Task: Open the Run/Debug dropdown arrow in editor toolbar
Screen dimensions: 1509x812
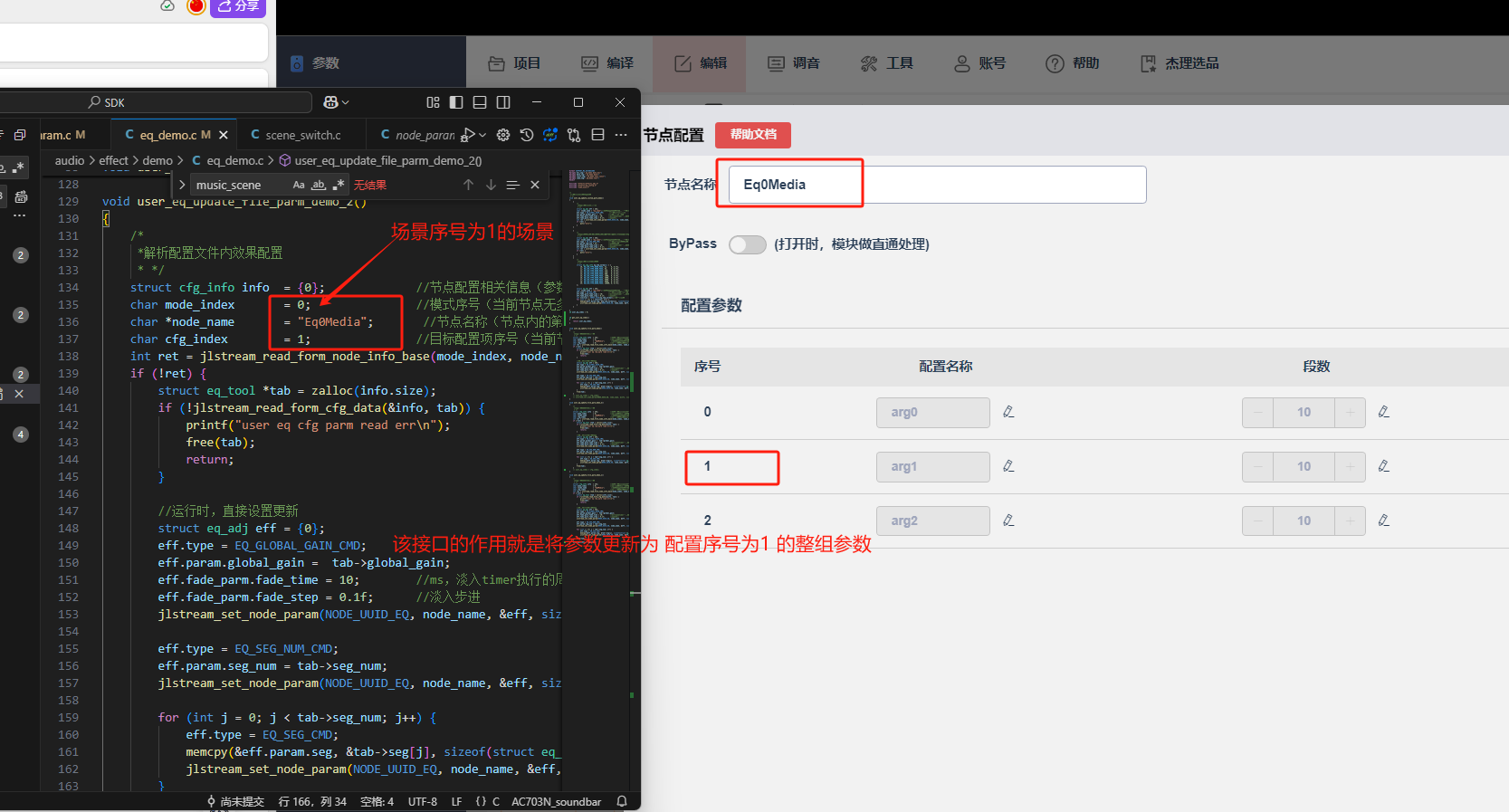Action: coord(482,135)
